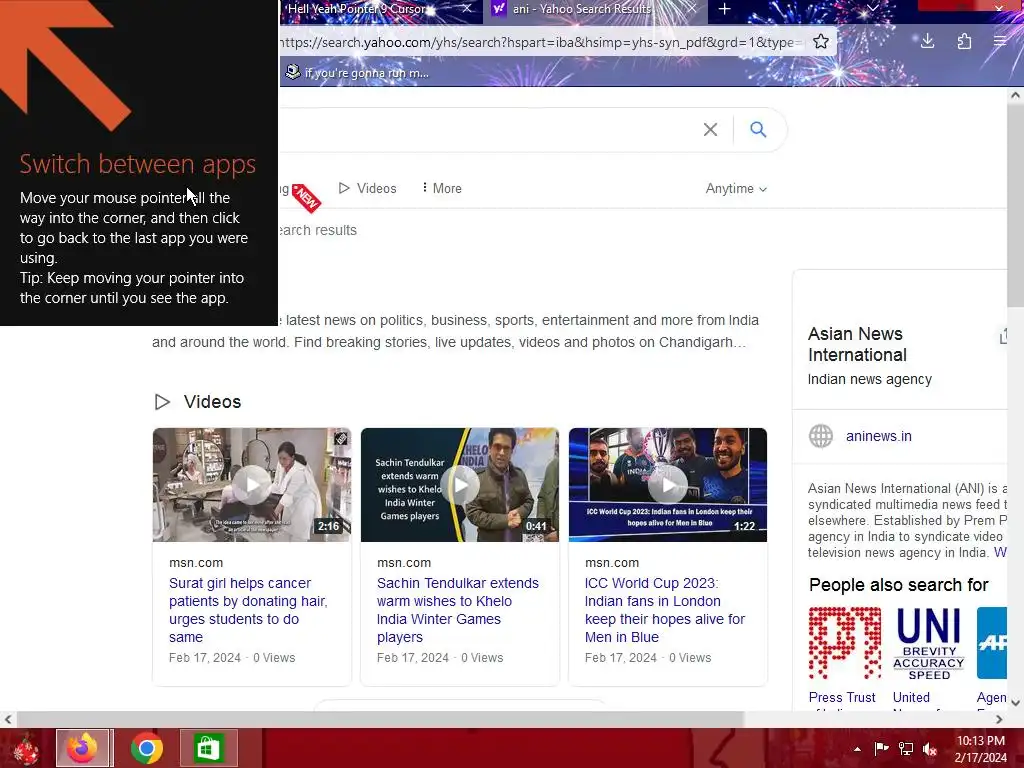1024x768 pixels.
Task: Open the More search options menu
Action: (442, 188)
